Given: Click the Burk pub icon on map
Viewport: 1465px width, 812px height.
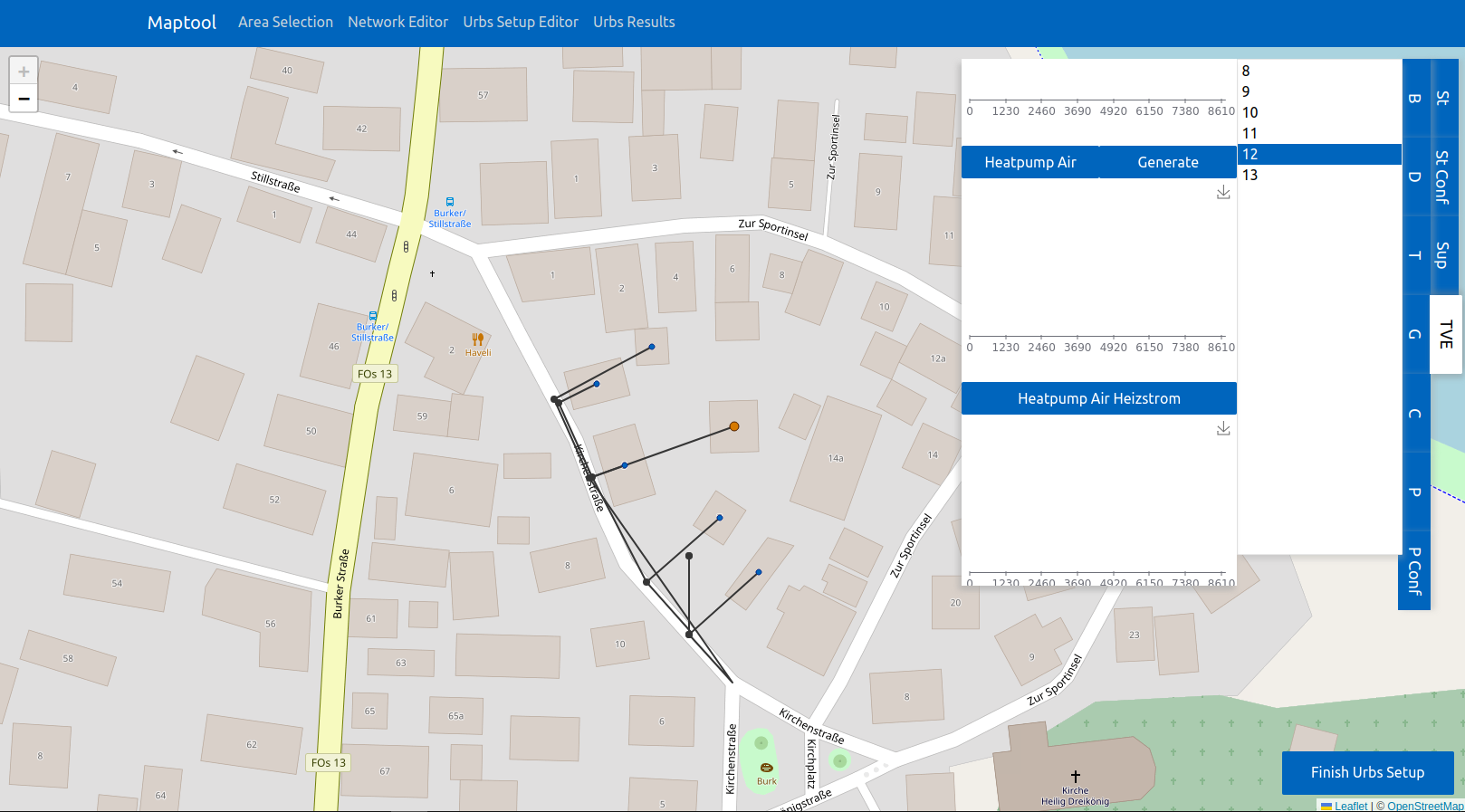Looking at the screenshot, I should pos(767,768).
